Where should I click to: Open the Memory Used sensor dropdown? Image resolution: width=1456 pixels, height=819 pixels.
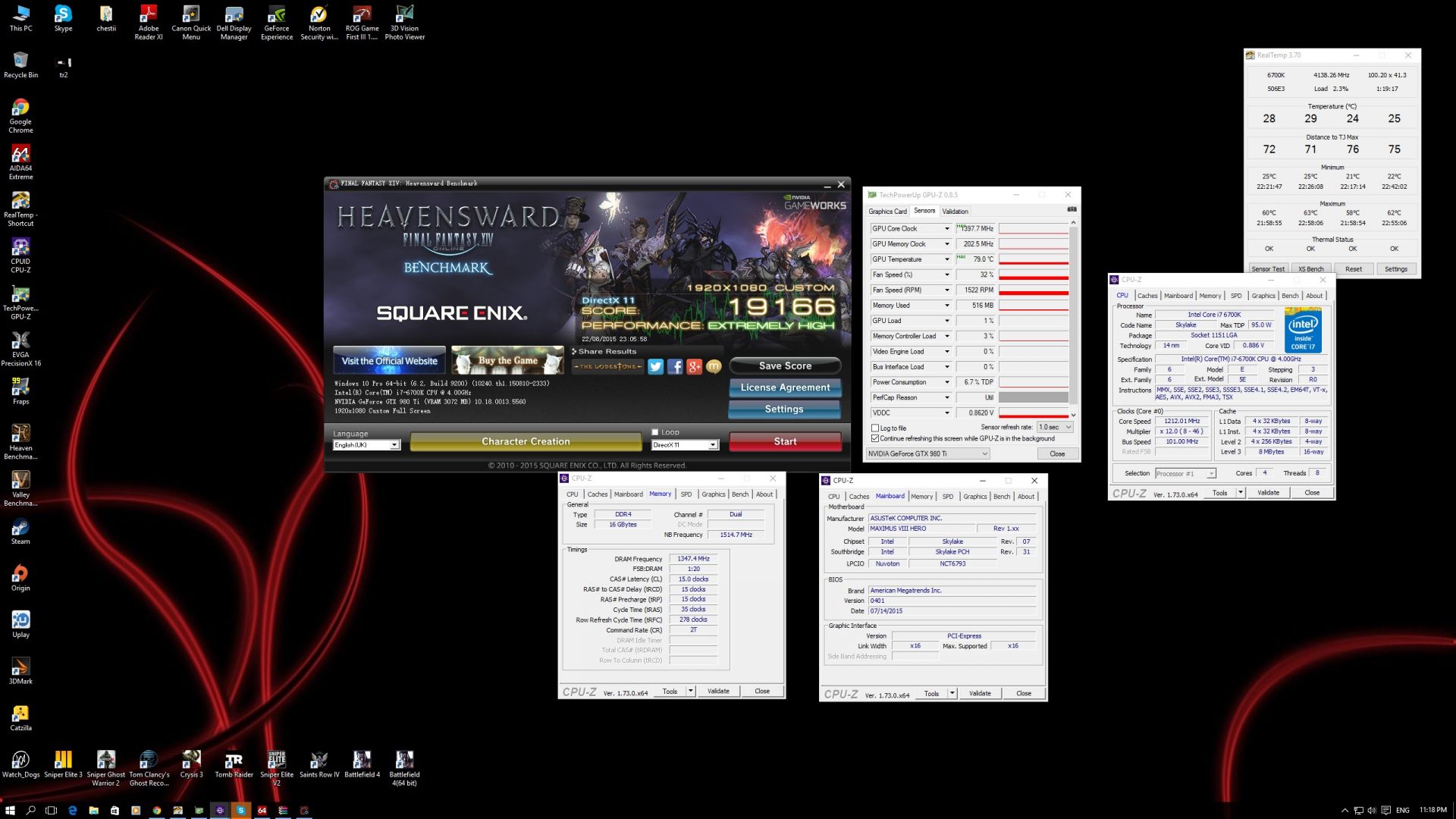coord(946,306)
